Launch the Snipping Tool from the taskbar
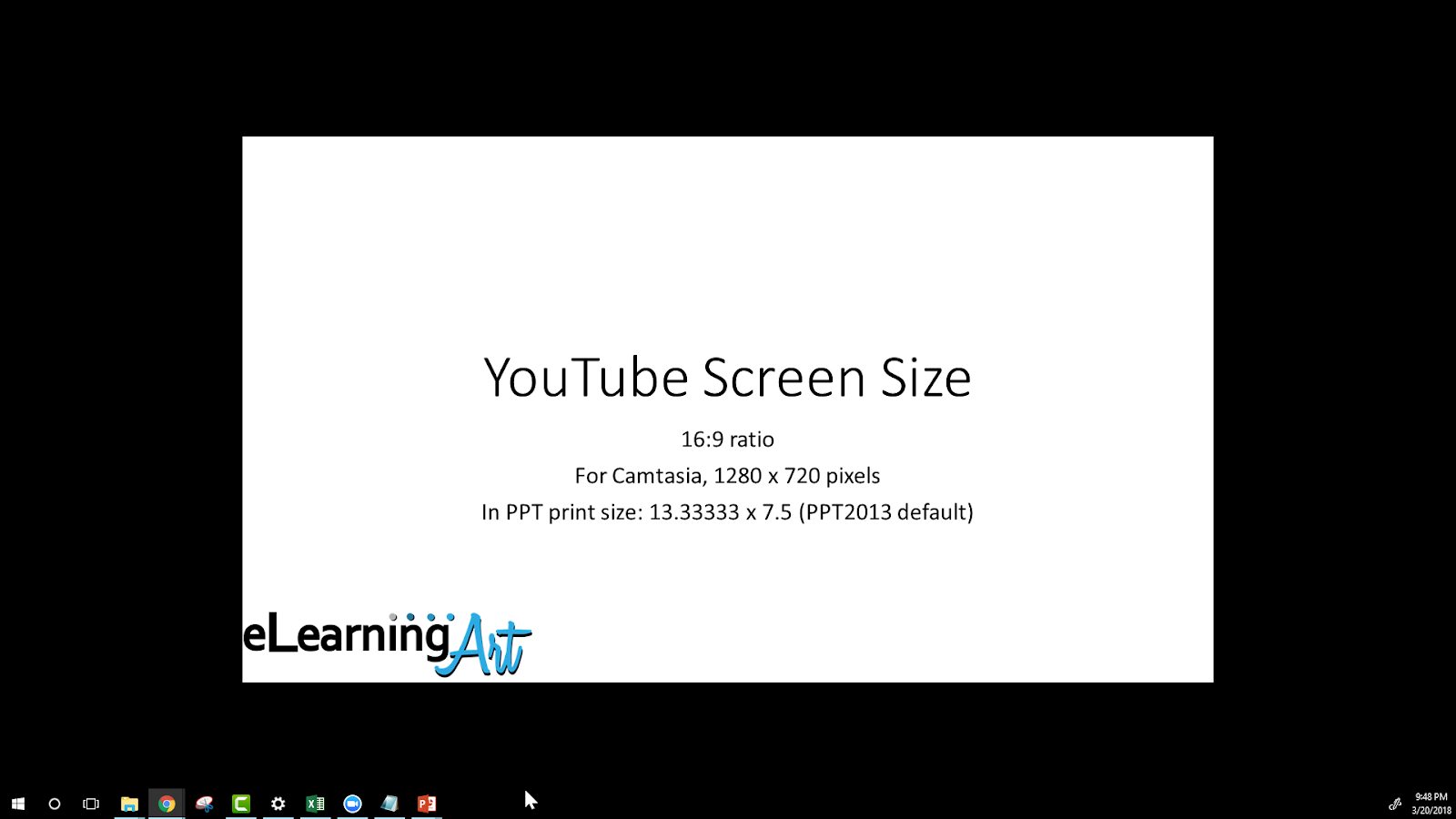This screenshot has width=1456, height=819. pos(204,804)
